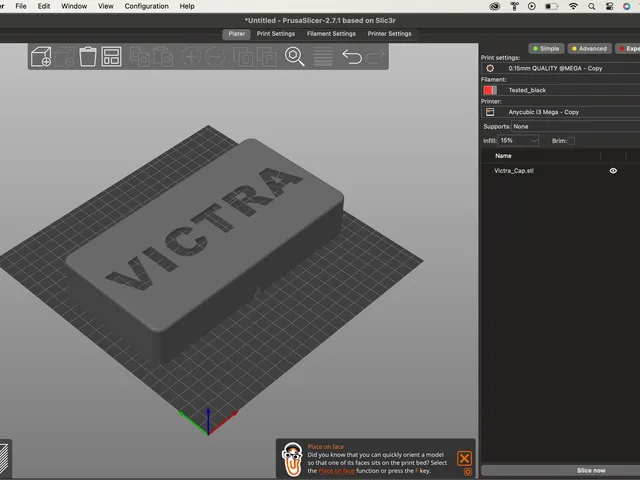Switch to the Print Settings tab

point(276,34)
